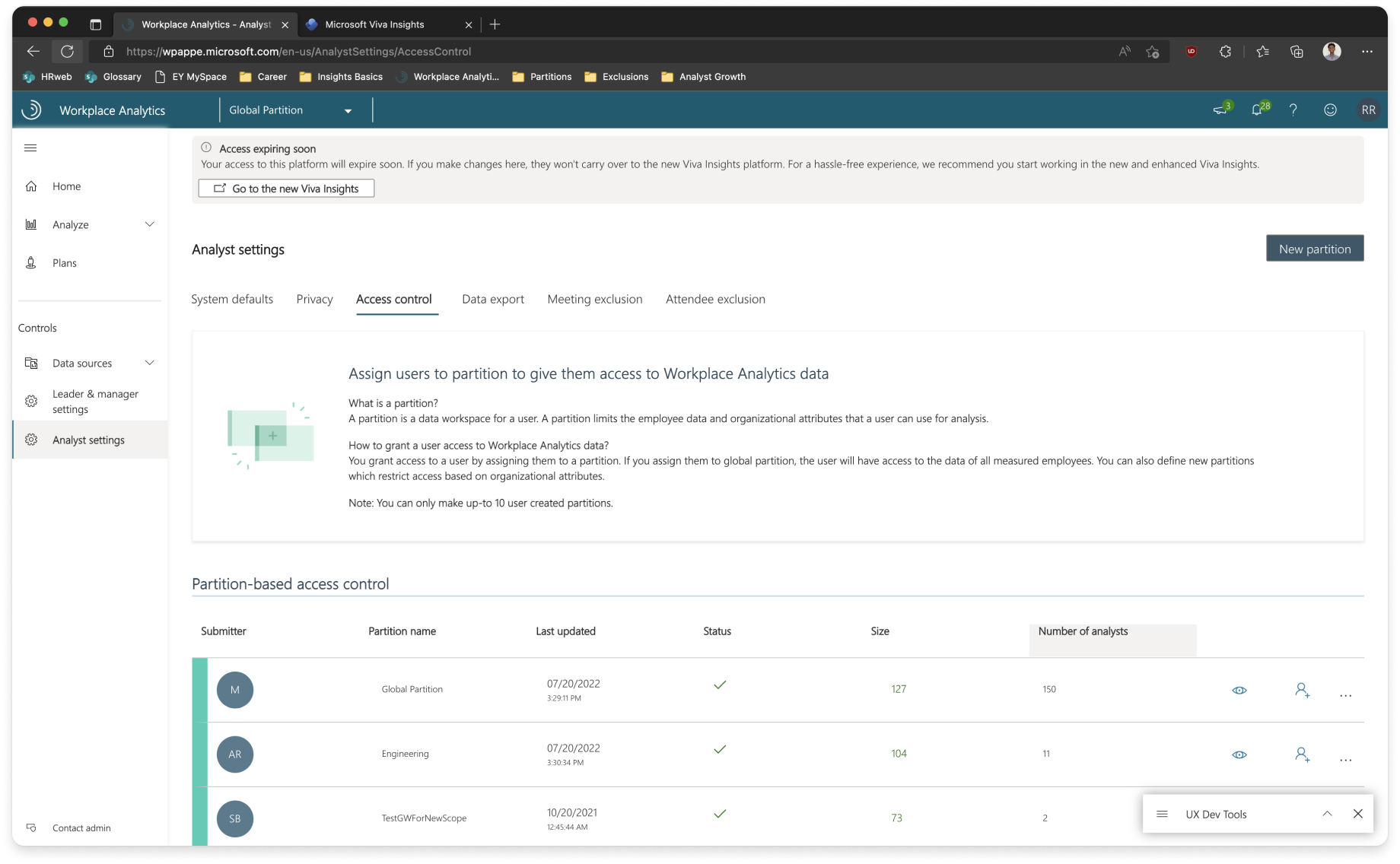1400x864 pixels.
Task: Open more options for Global Partition
Action: (x=1345, y=695)
